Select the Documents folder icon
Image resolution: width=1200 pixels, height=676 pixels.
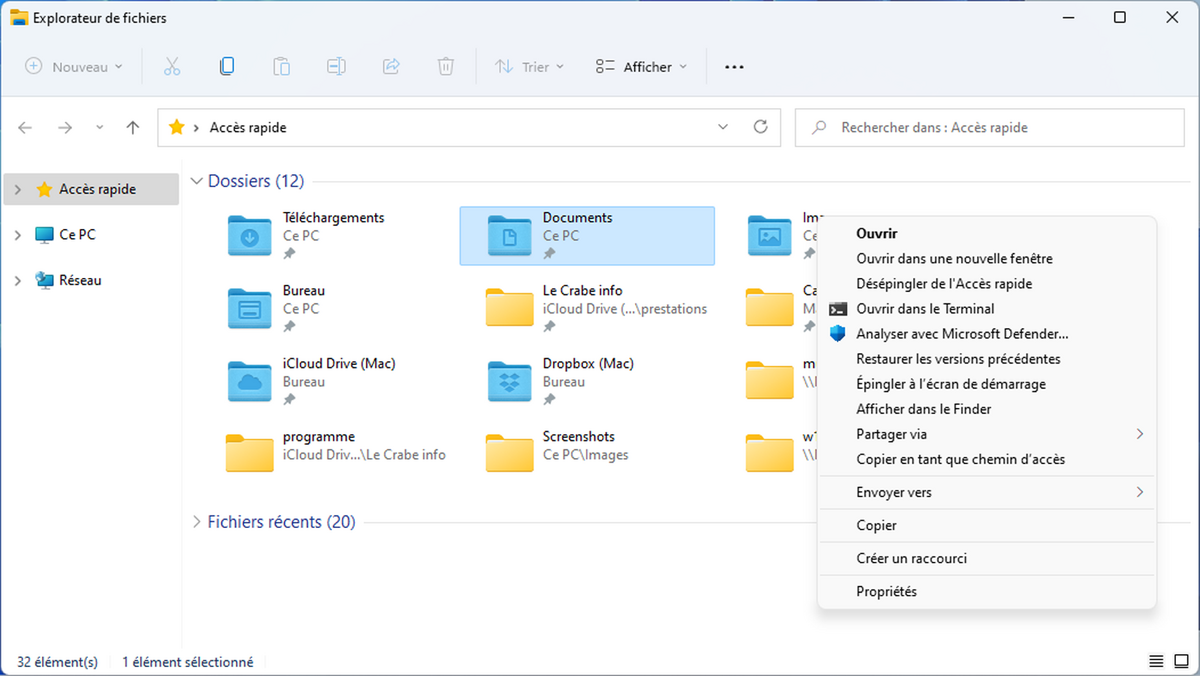click(x=510, y=236)
